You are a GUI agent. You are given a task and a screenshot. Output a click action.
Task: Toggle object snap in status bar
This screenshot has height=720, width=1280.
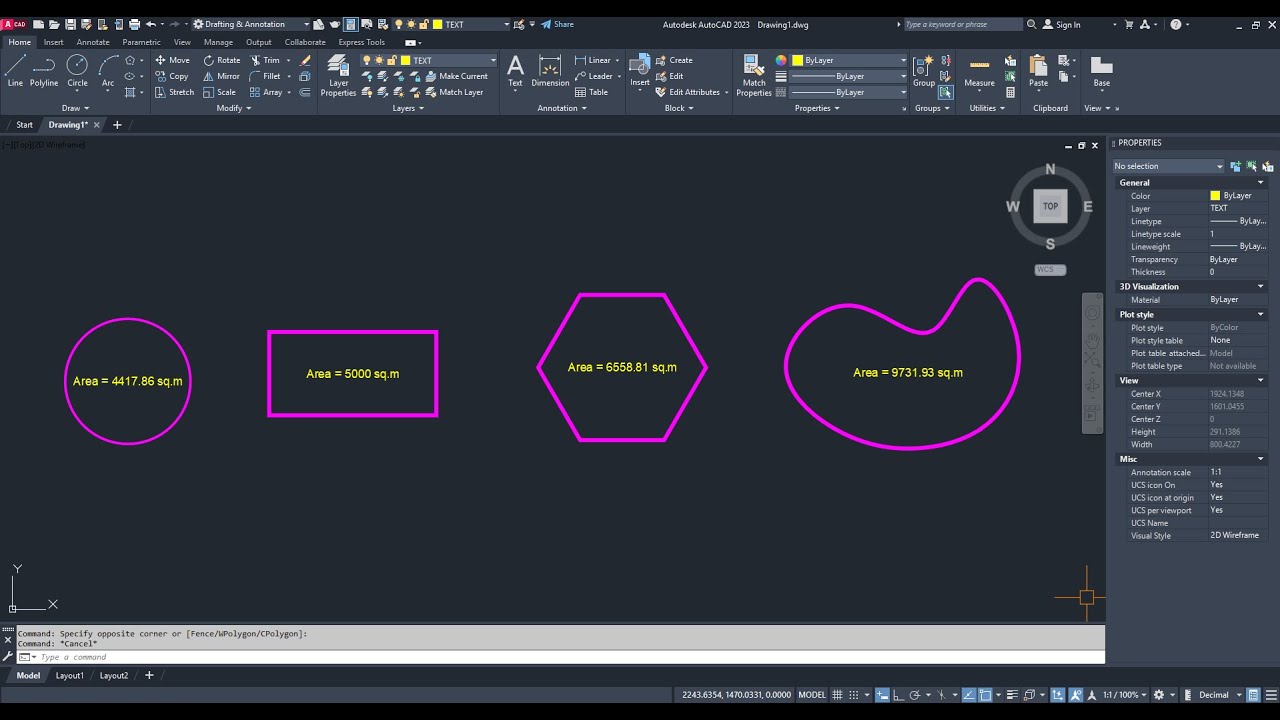point(985,695)
